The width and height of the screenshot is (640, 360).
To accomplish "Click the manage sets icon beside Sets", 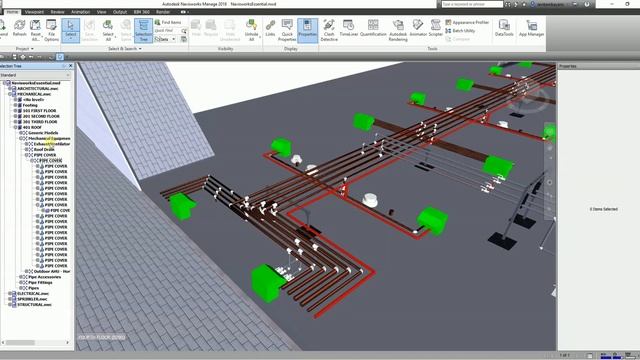I will coord(184,39).
